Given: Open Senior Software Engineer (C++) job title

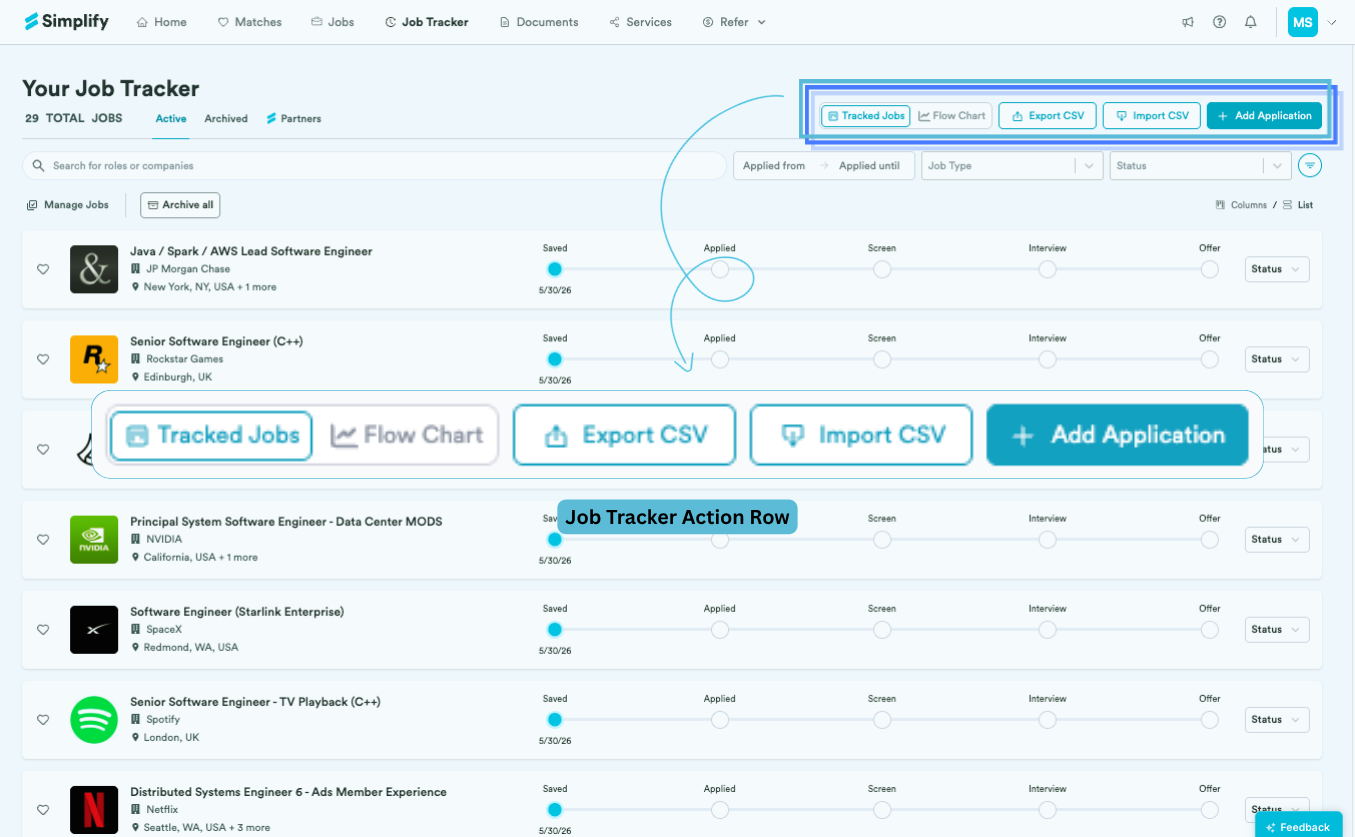Looking at the screenshot, I should pos(216,341).
